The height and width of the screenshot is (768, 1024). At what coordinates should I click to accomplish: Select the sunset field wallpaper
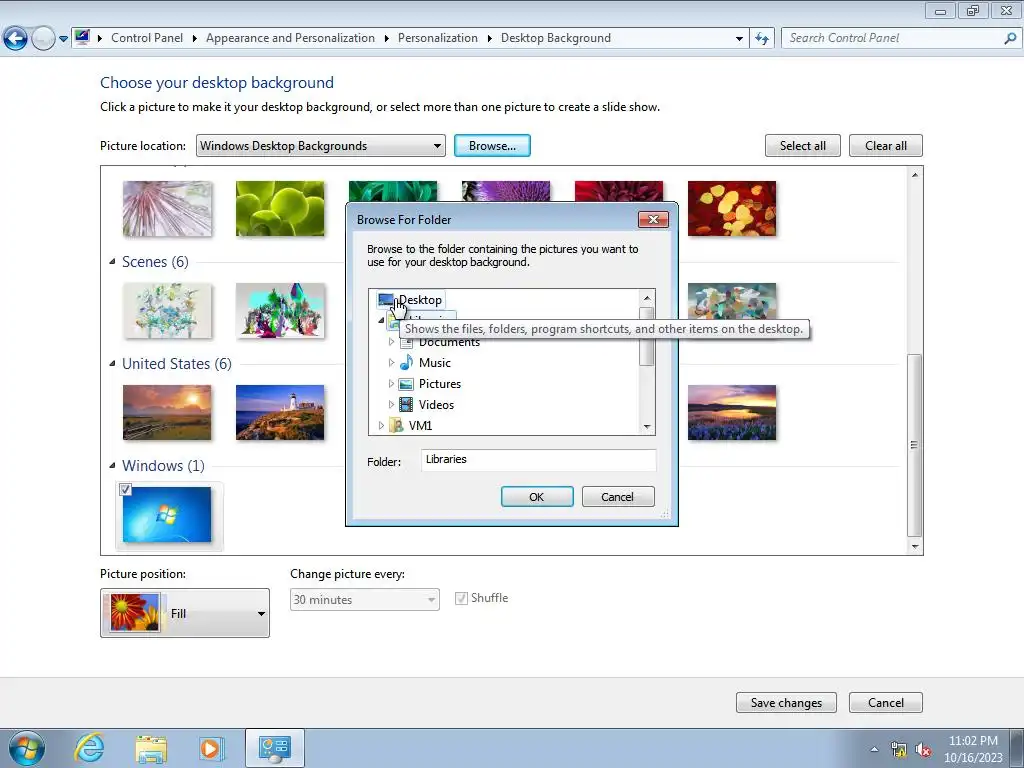(x=167, y=412)
